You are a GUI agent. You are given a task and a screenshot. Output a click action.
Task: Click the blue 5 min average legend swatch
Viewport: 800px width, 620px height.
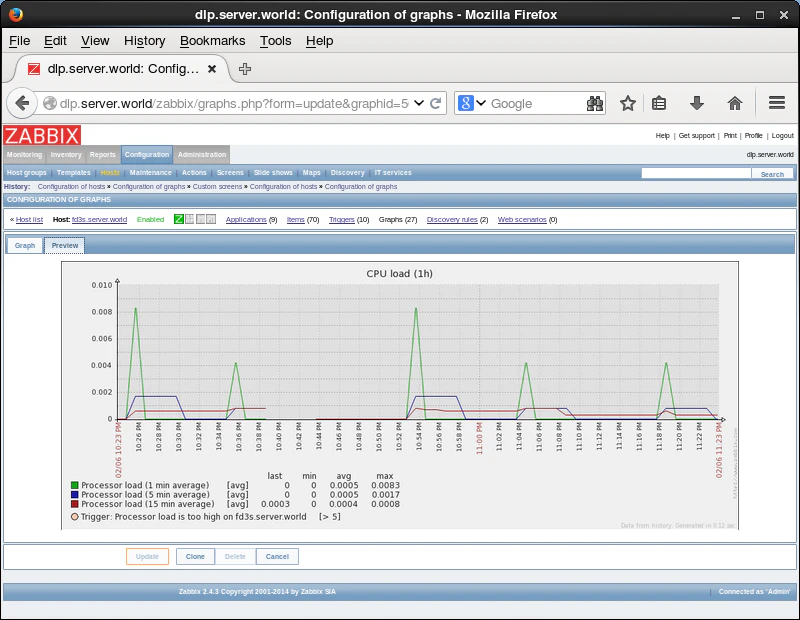click(74, 494)
